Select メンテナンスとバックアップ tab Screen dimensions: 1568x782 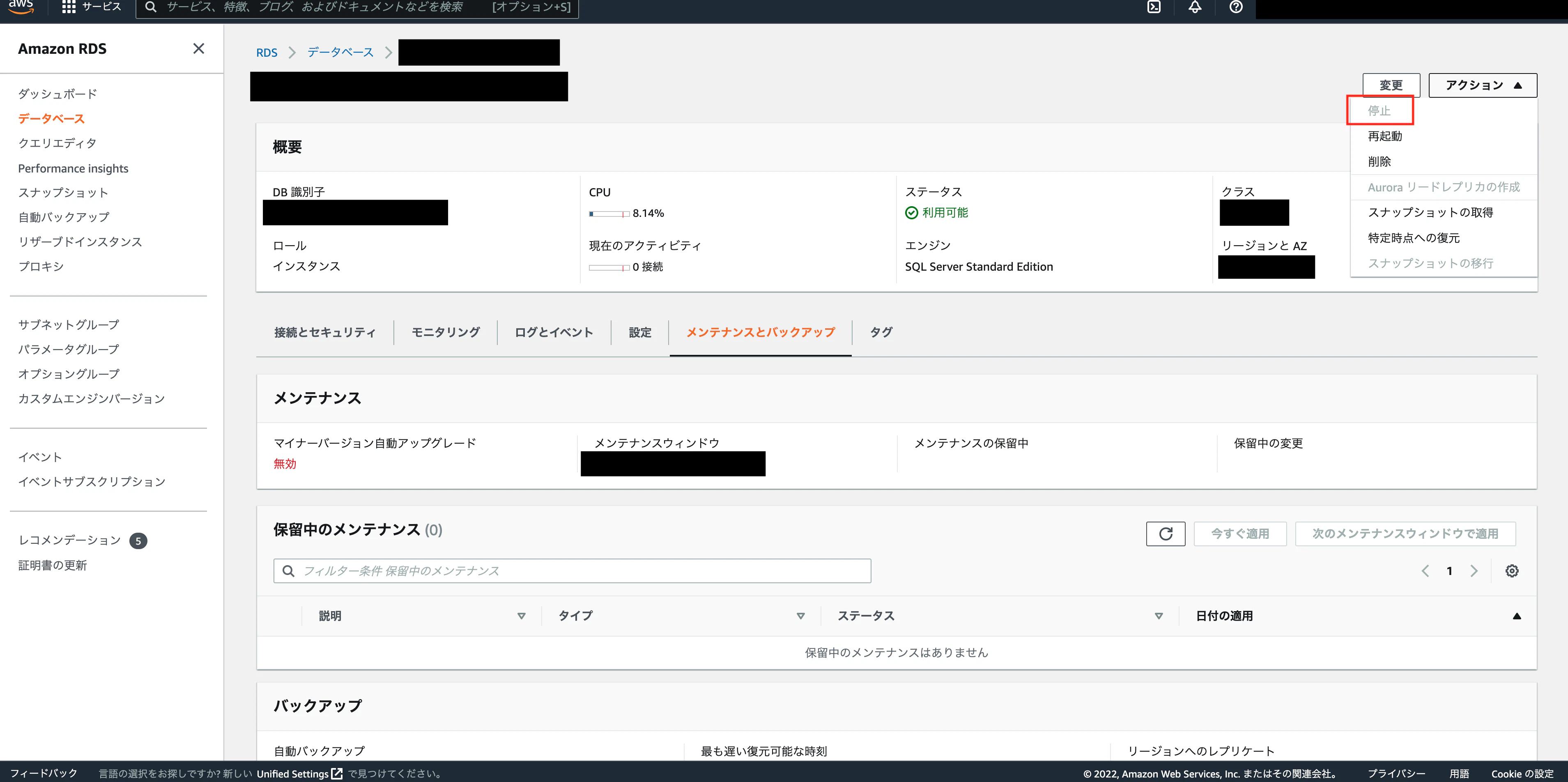click(x=760, y=332)
